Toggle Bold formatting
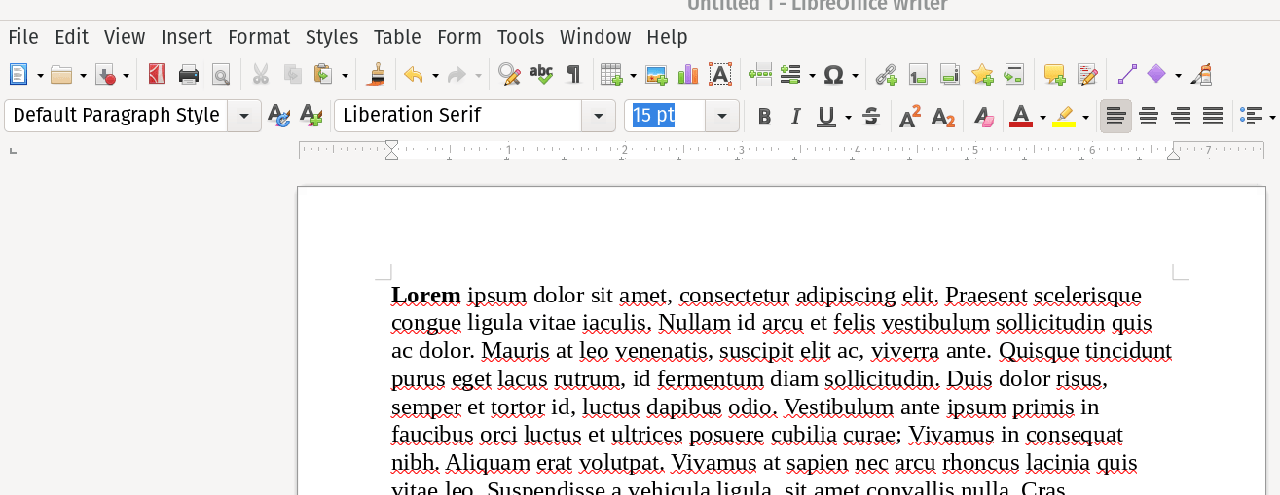 (x=764, y=117)
